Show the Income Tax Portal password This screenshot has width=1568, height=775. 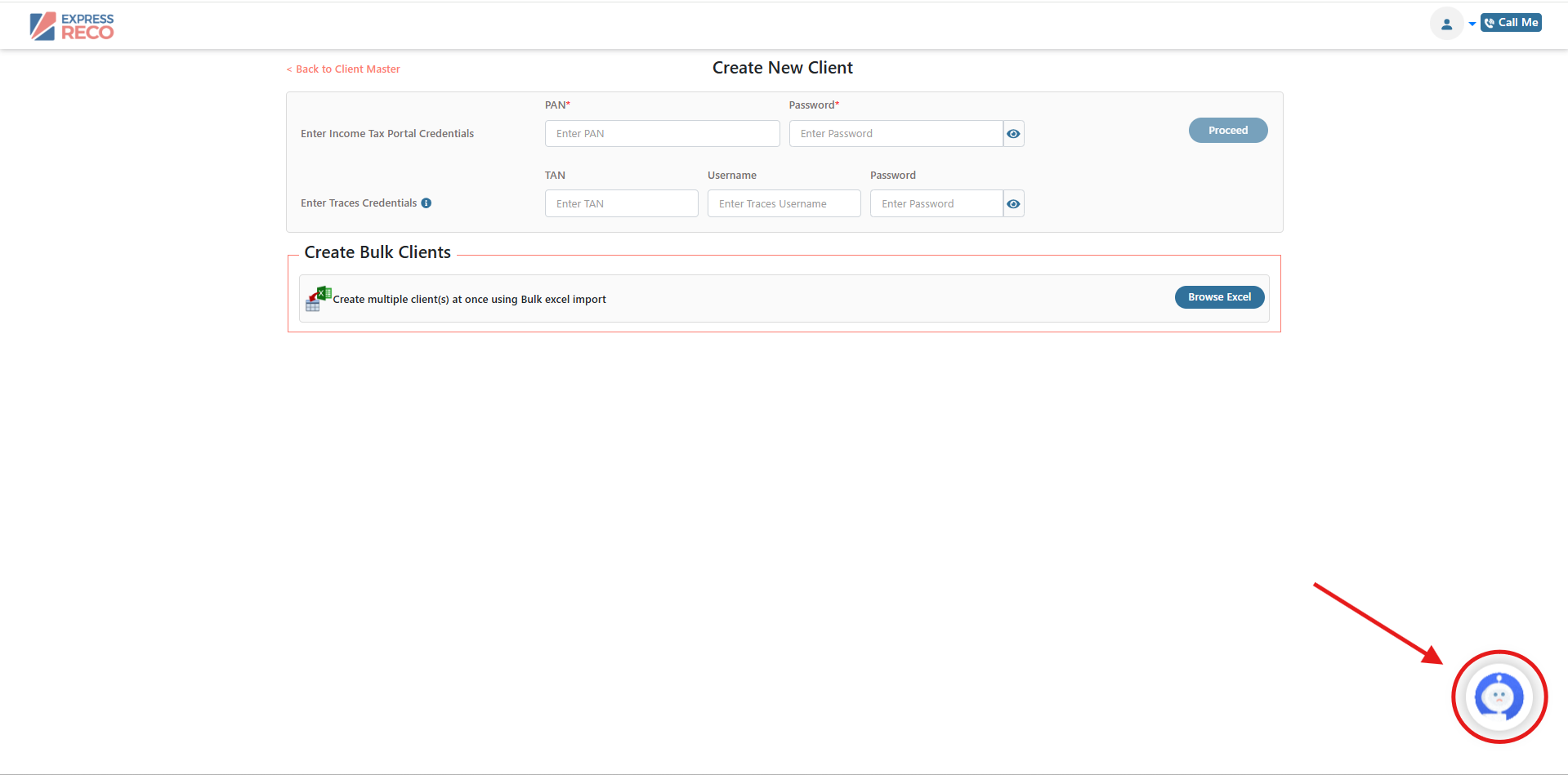[1013, 134]
